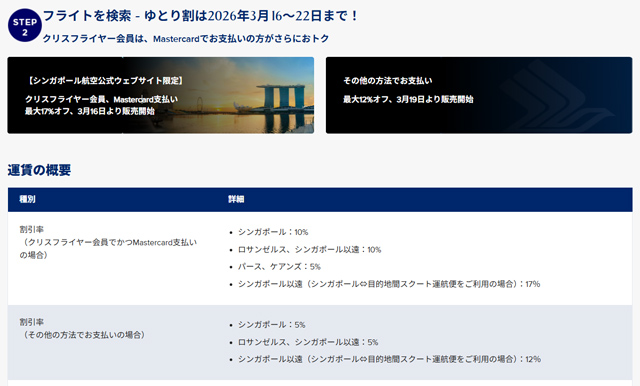Click the スクート運航便 12% discount item
The height and width of the screenshot is (386, 640).
coord(389,359)
